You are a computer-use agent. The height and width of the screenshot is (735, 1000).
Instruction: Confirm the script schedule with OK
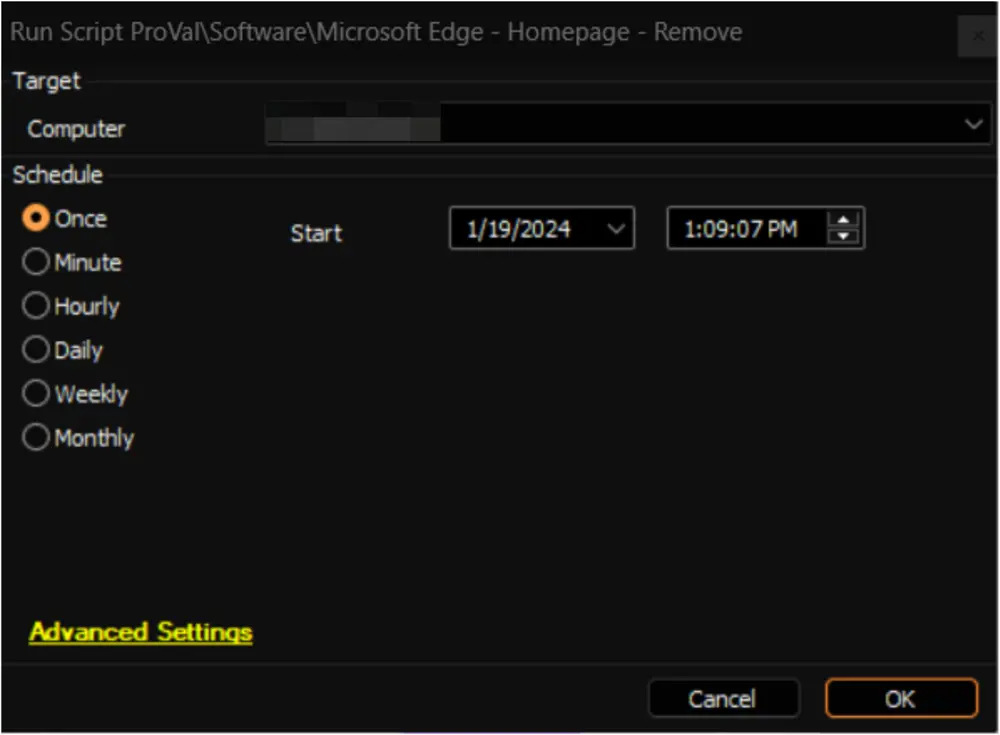coord(901,699)
